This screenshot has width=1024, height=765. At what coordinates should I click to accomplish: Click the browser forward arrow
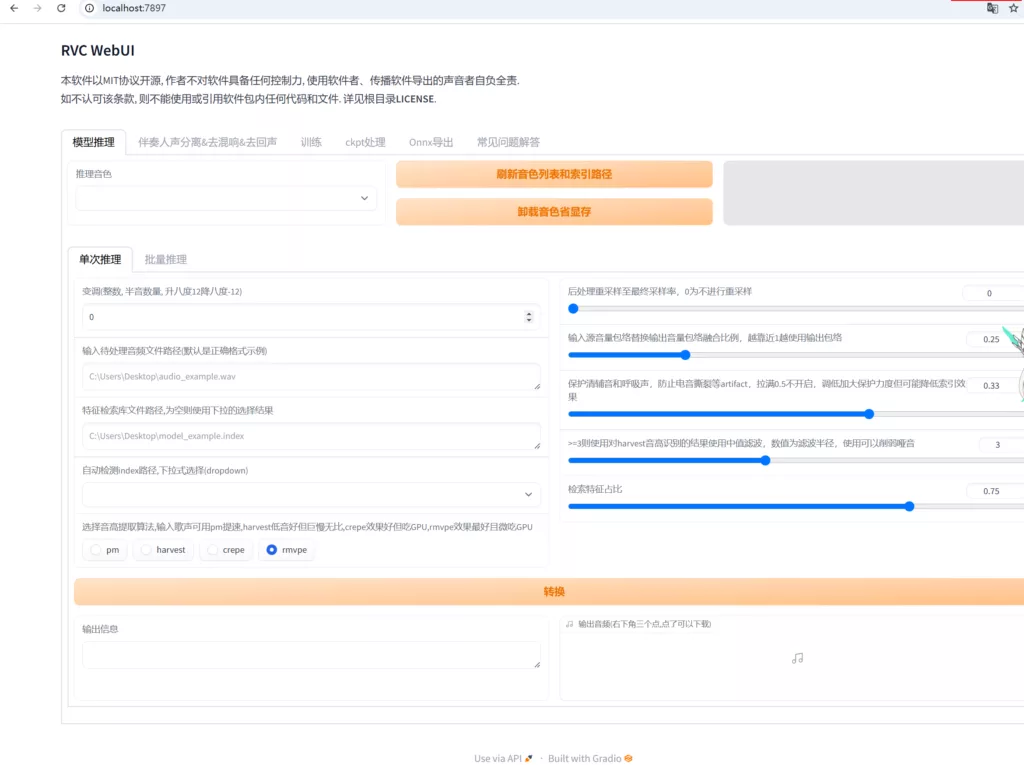pos(37,8)
